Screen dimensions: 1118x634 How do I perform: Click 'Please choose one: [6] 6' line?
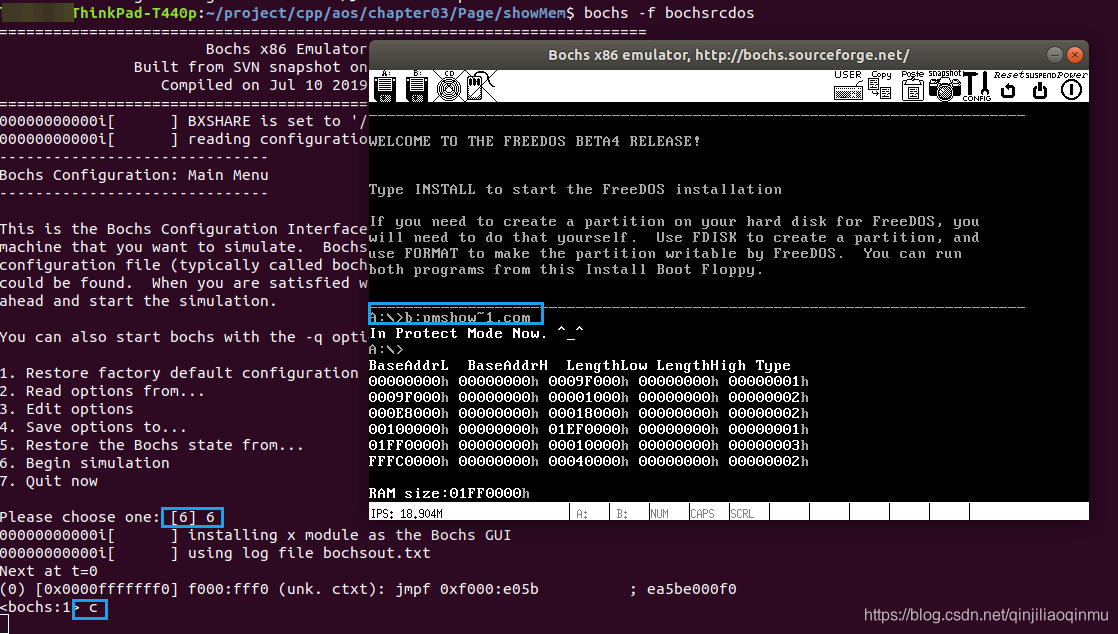coord(108,517)
